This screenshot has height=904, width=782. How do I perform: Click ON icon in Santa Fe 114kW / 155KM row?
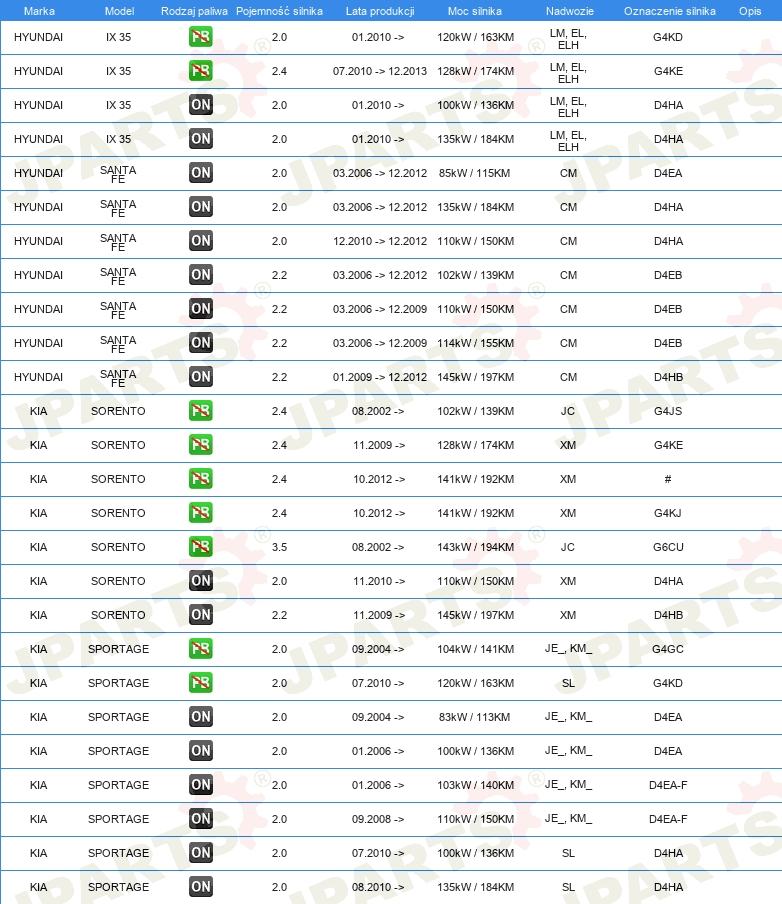[201, 343]
